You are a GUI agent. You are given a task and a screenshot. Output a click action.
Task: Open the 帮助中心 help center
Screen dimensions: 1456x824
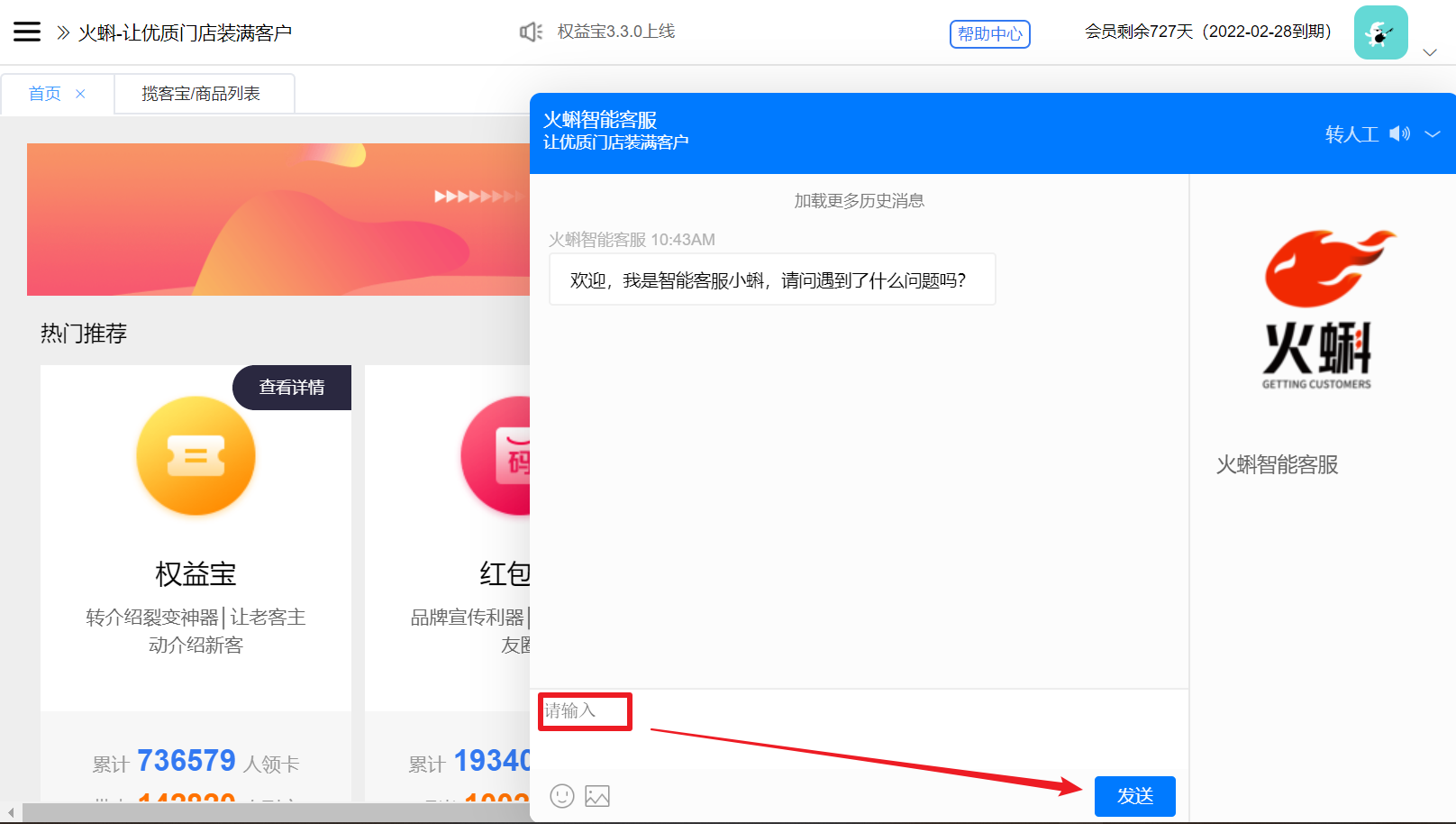pyautogui.click(x=990, y=33)
